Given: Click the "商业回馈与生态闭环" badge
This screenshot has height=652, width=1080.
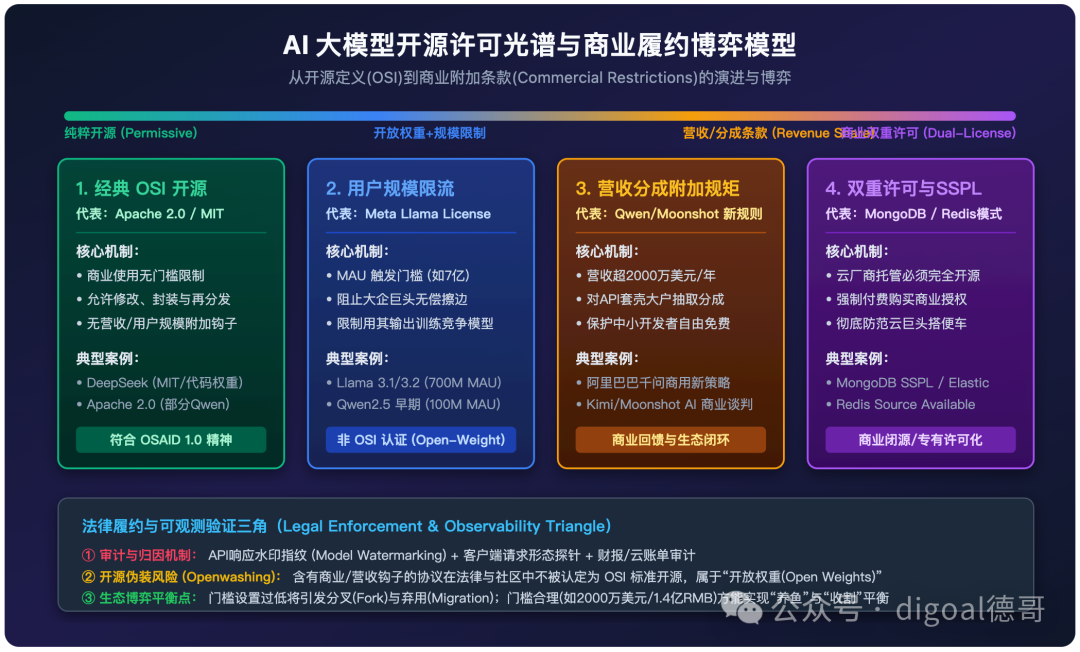Looking at the screenshot, I should pyautogui.click(x=671, y=440).
